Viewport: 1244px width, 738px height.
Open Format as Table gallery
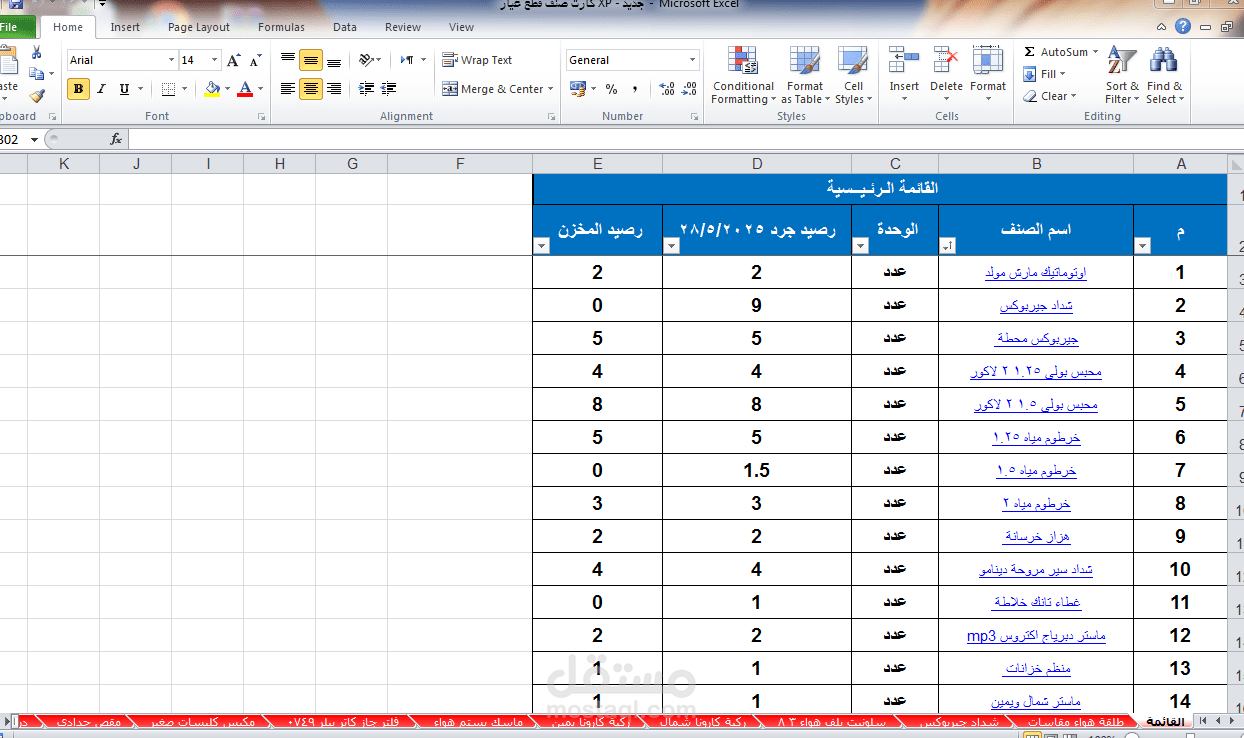804,75
